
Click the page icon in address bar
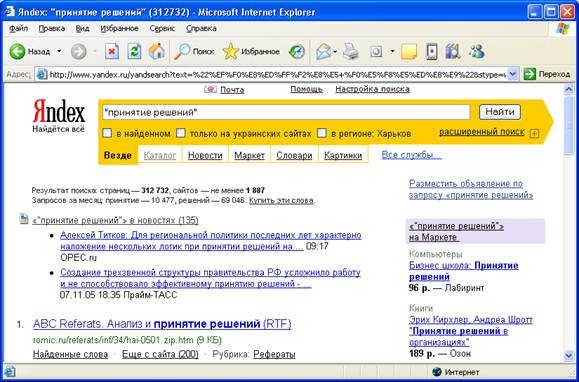(42, 75)
